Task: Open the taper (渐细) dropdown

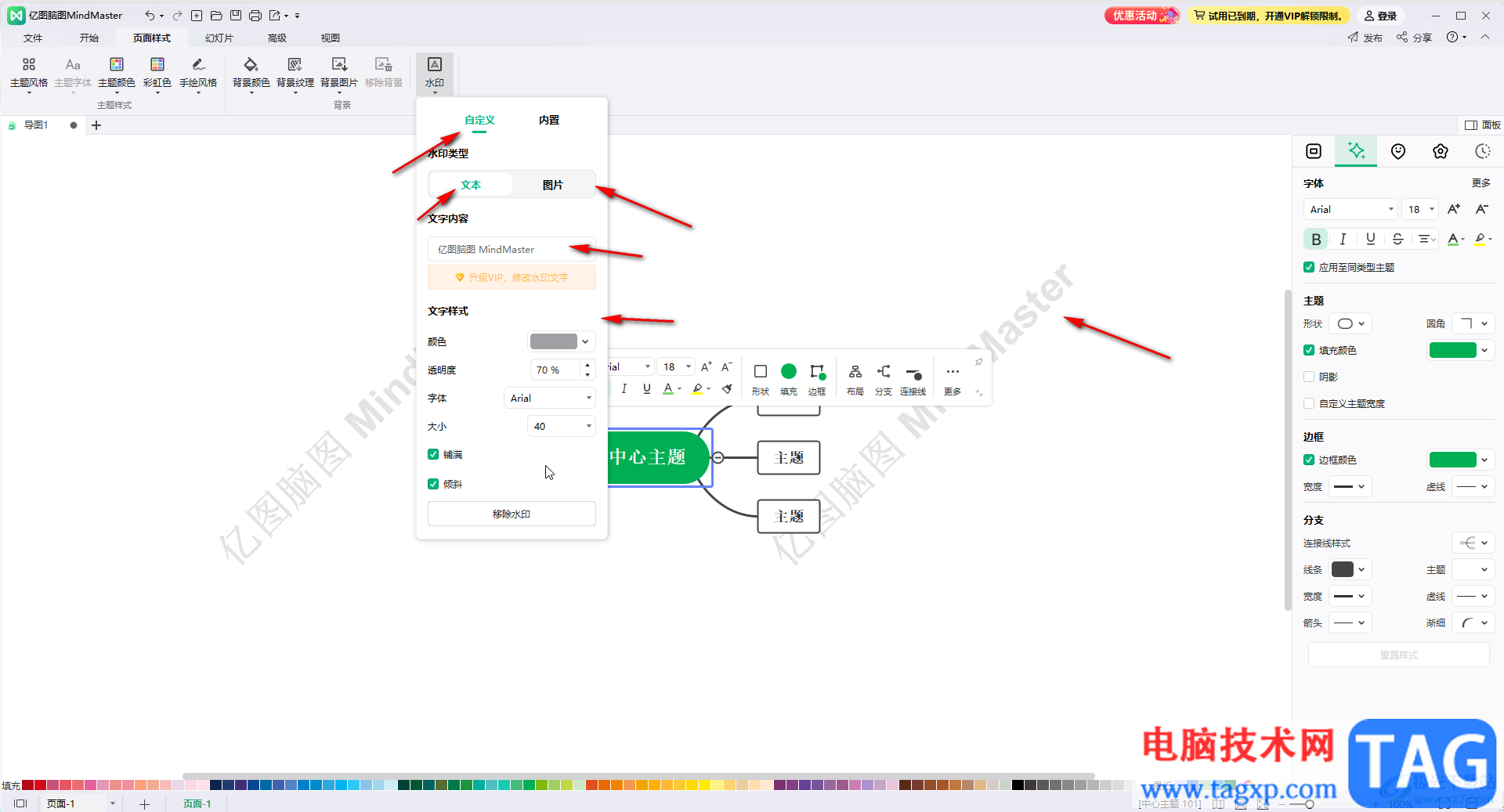Action: coord(1473,623)
